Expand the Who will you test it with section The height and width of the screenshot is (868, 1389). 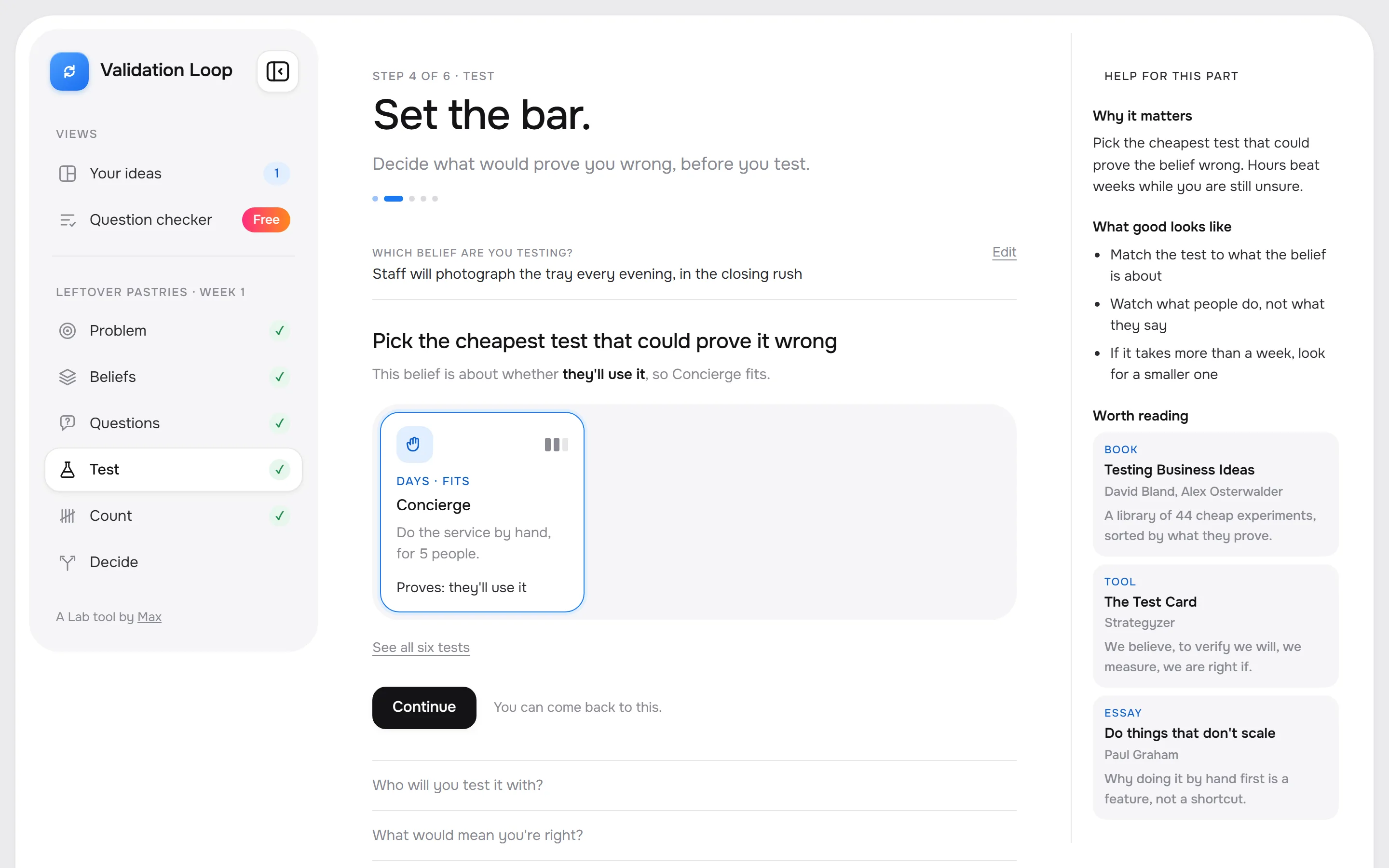tap(694, 786)
